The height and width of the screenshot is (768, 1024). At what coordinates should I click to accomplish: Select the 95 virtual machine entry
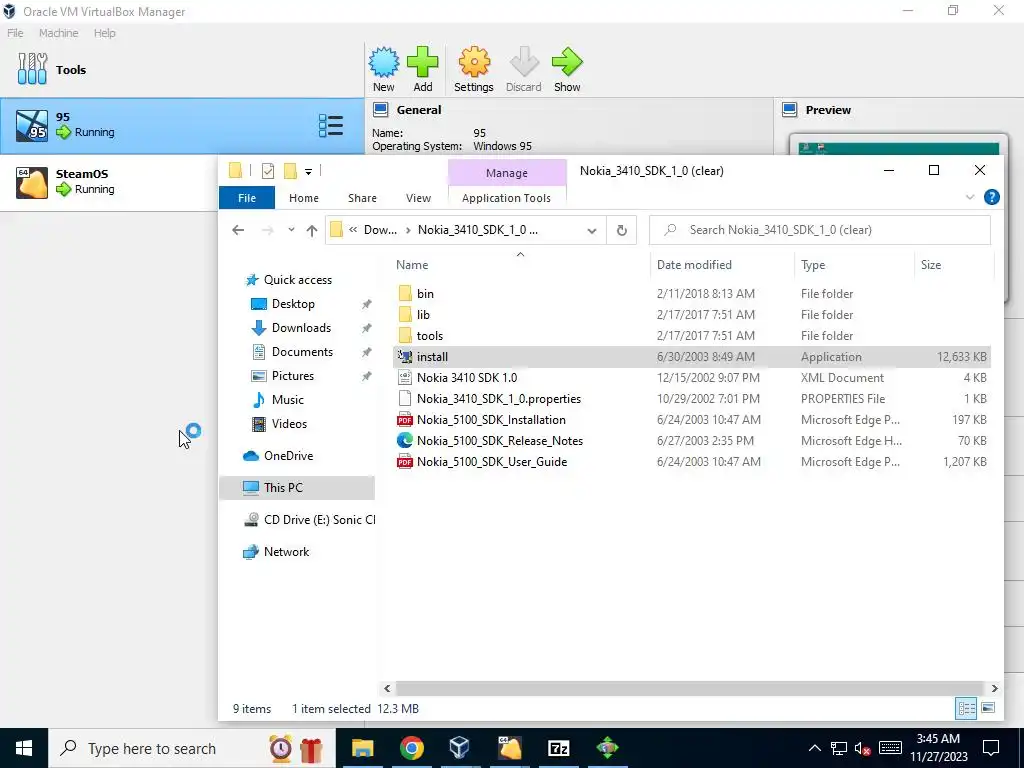point(182,126)
